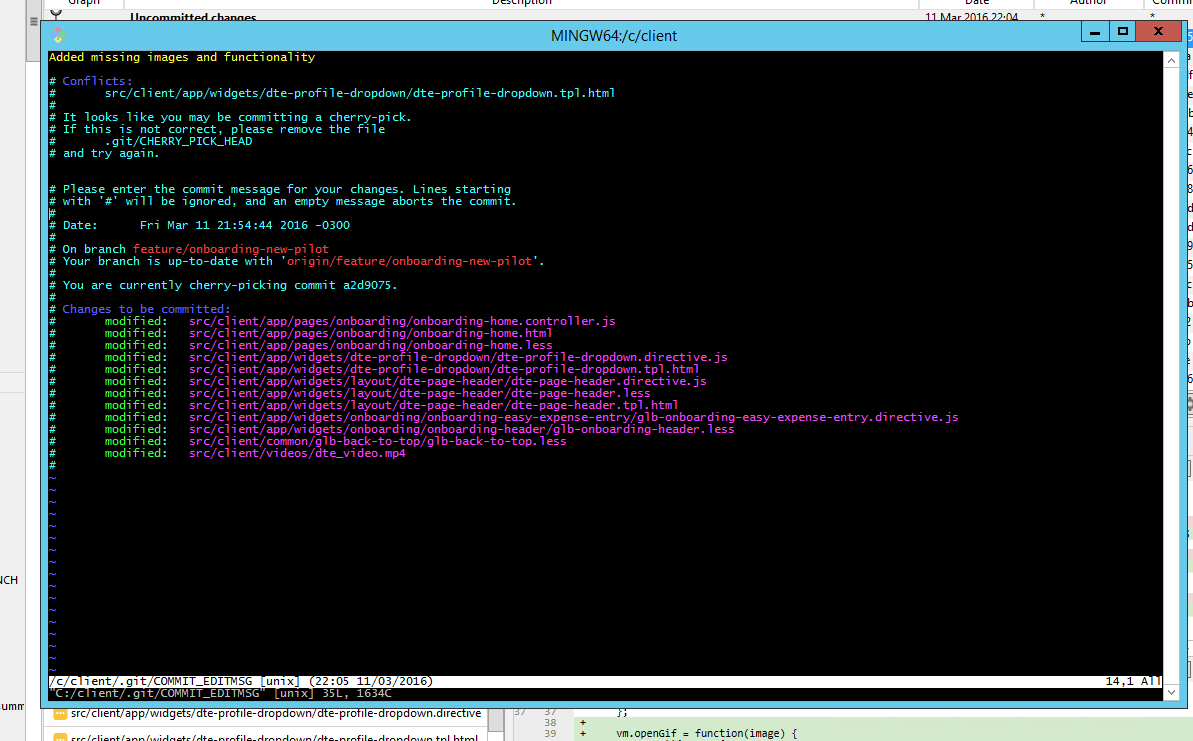Click modified file onboarding-home.controller.js
1193x741 pixels.
(x=402, y=321)
